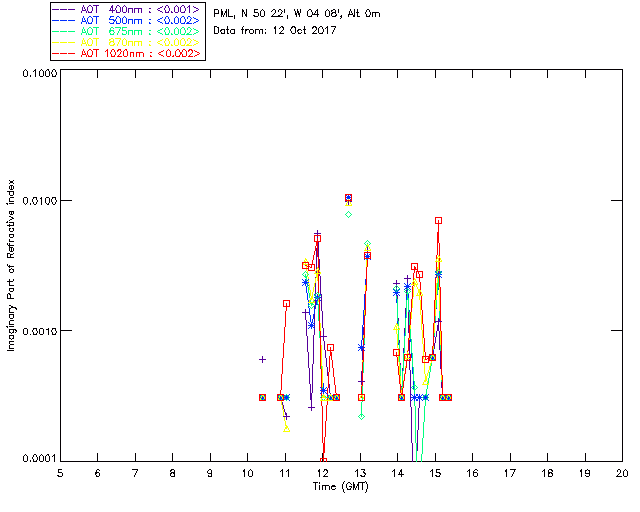Choose the AOT 870nm legend entry
The height and width of the screenshot is (512, 640).
[127, 42]
